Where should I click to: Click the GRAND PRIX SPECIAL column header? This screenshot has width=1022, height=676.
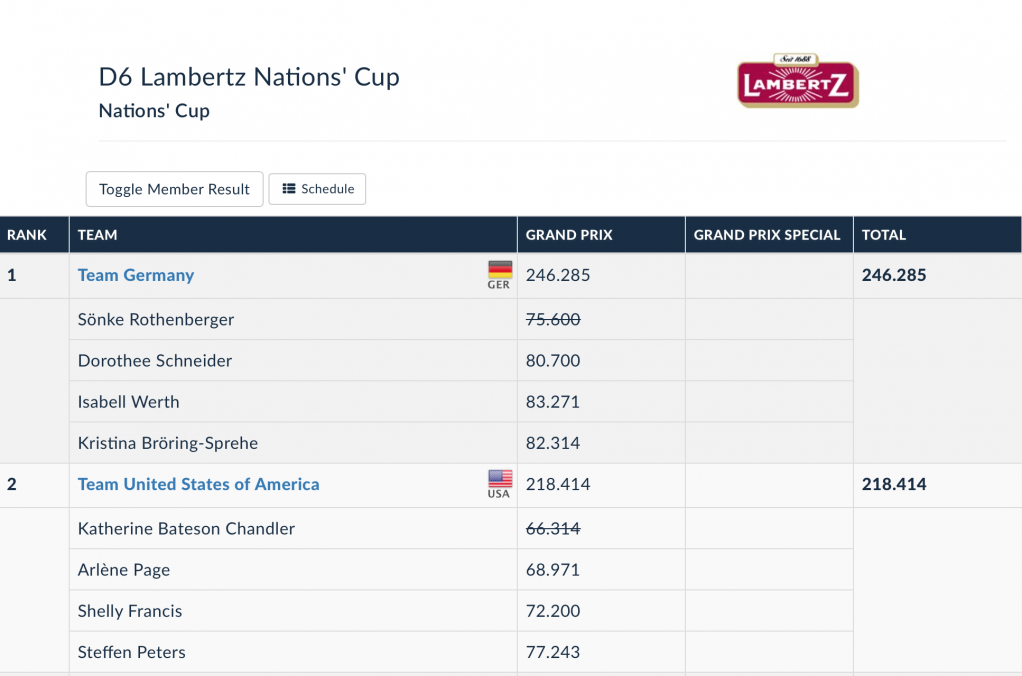pos(767,235)
